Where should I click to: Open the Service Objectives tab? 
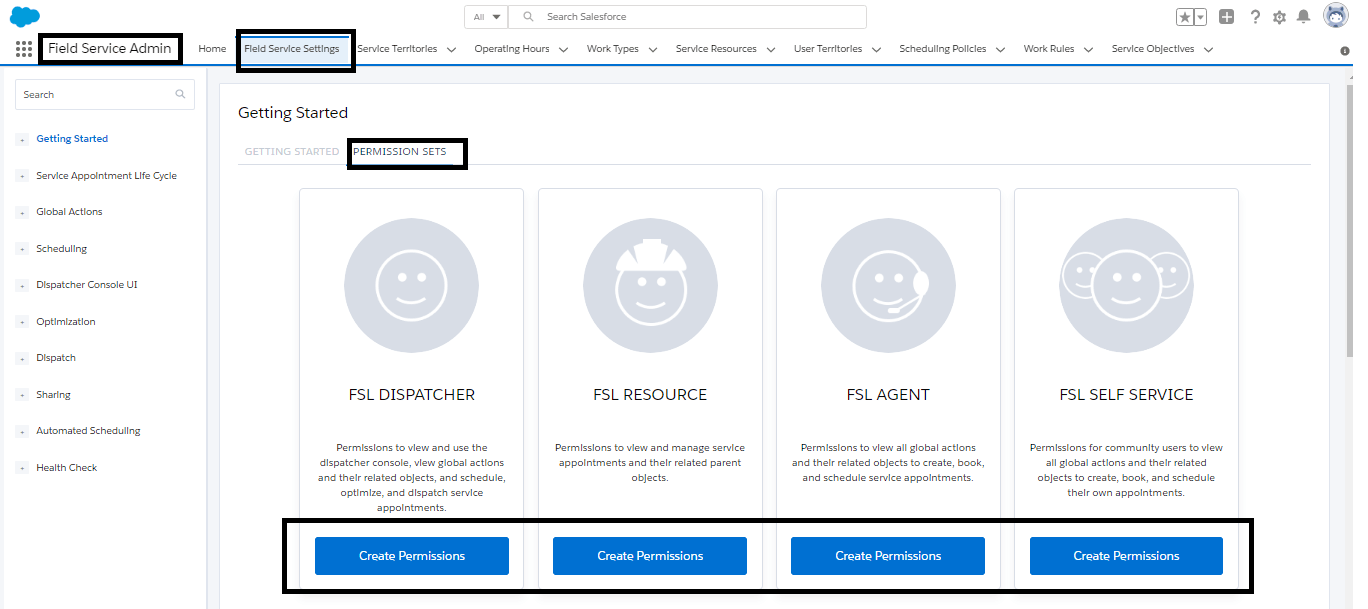(1153, 49)
